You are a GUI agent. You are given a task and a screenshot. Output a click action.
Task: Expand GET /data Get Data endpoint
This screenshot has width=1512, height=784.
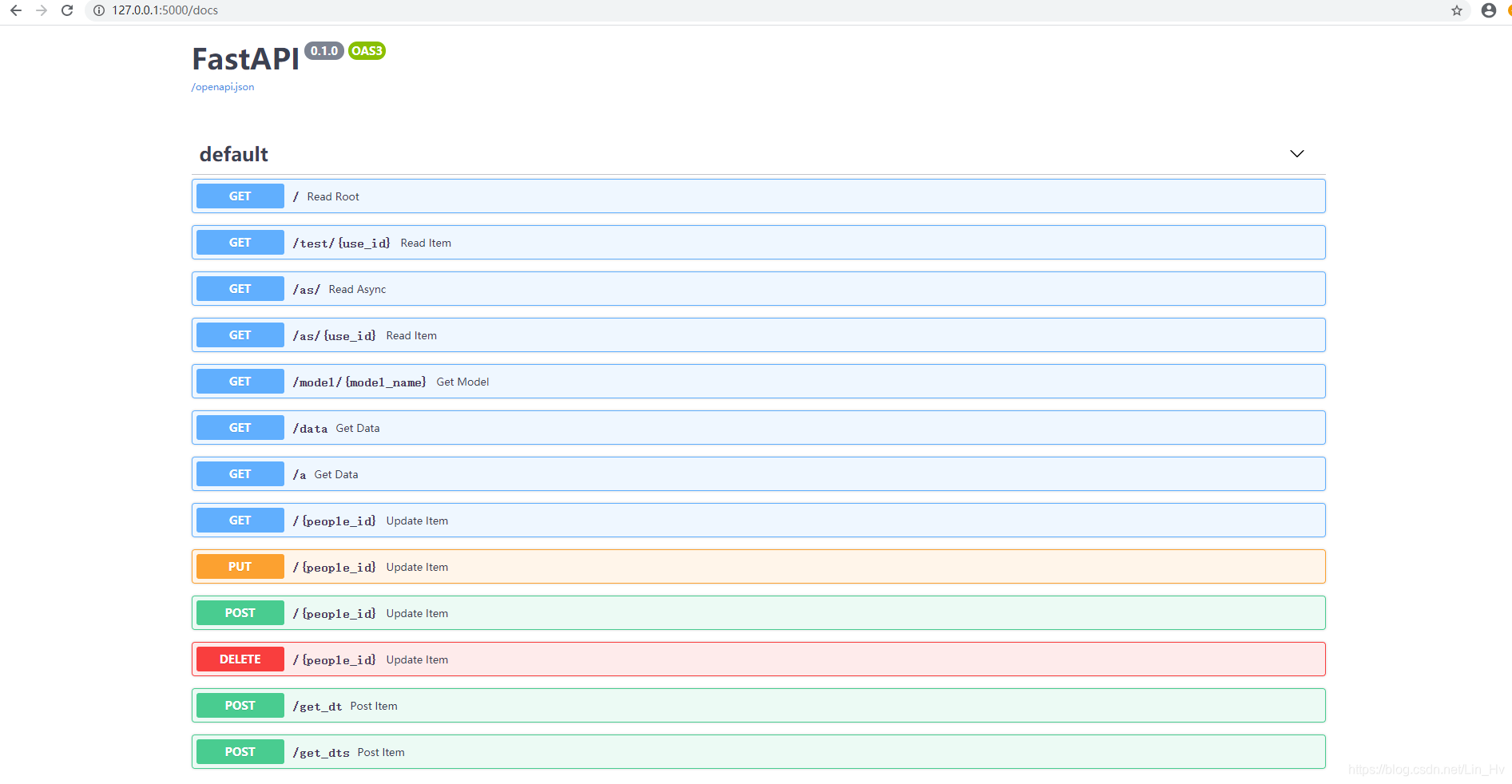click(758, 428)
